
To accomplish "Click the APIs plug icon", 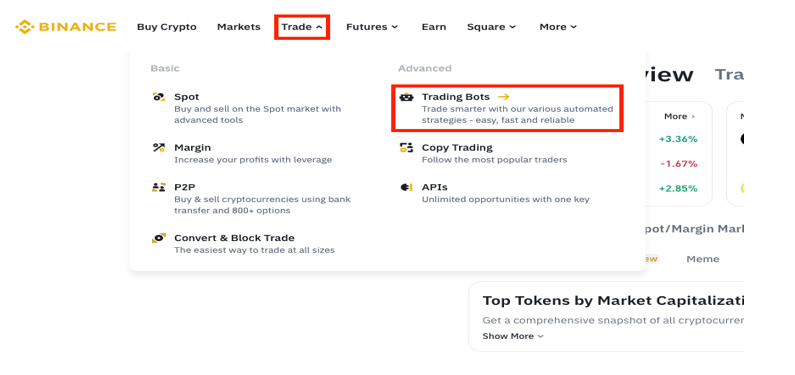I will coord(406,187).
